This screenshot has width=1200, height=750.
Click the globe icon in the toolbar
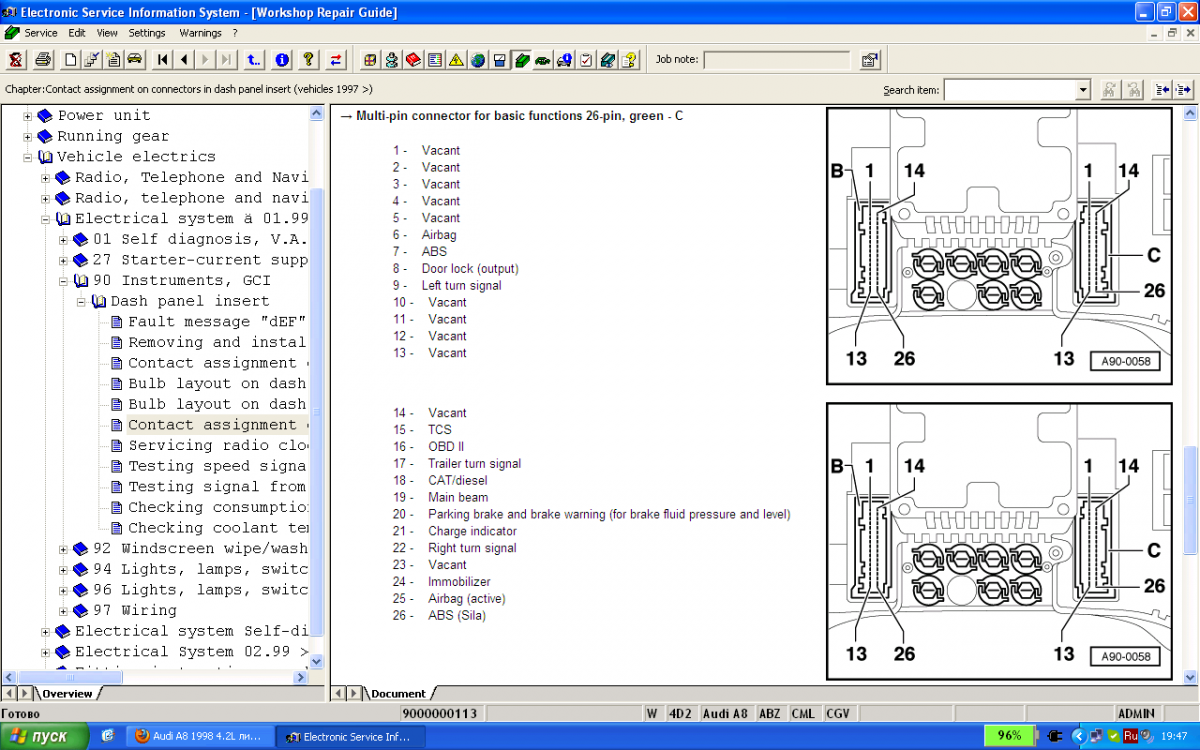[477, 60]
